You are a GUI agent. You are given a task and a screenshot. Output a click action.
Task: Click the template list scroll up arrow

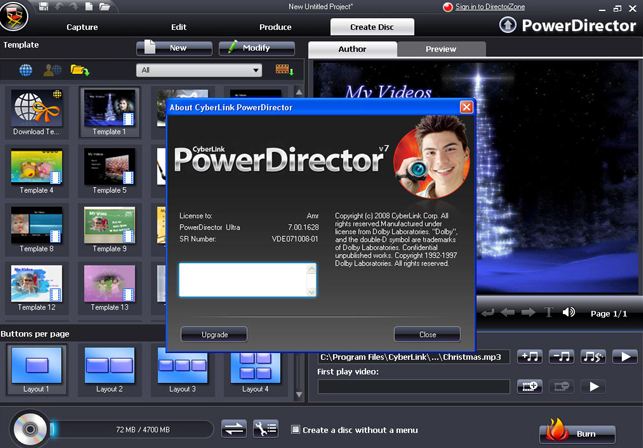(x=299, y=92)
